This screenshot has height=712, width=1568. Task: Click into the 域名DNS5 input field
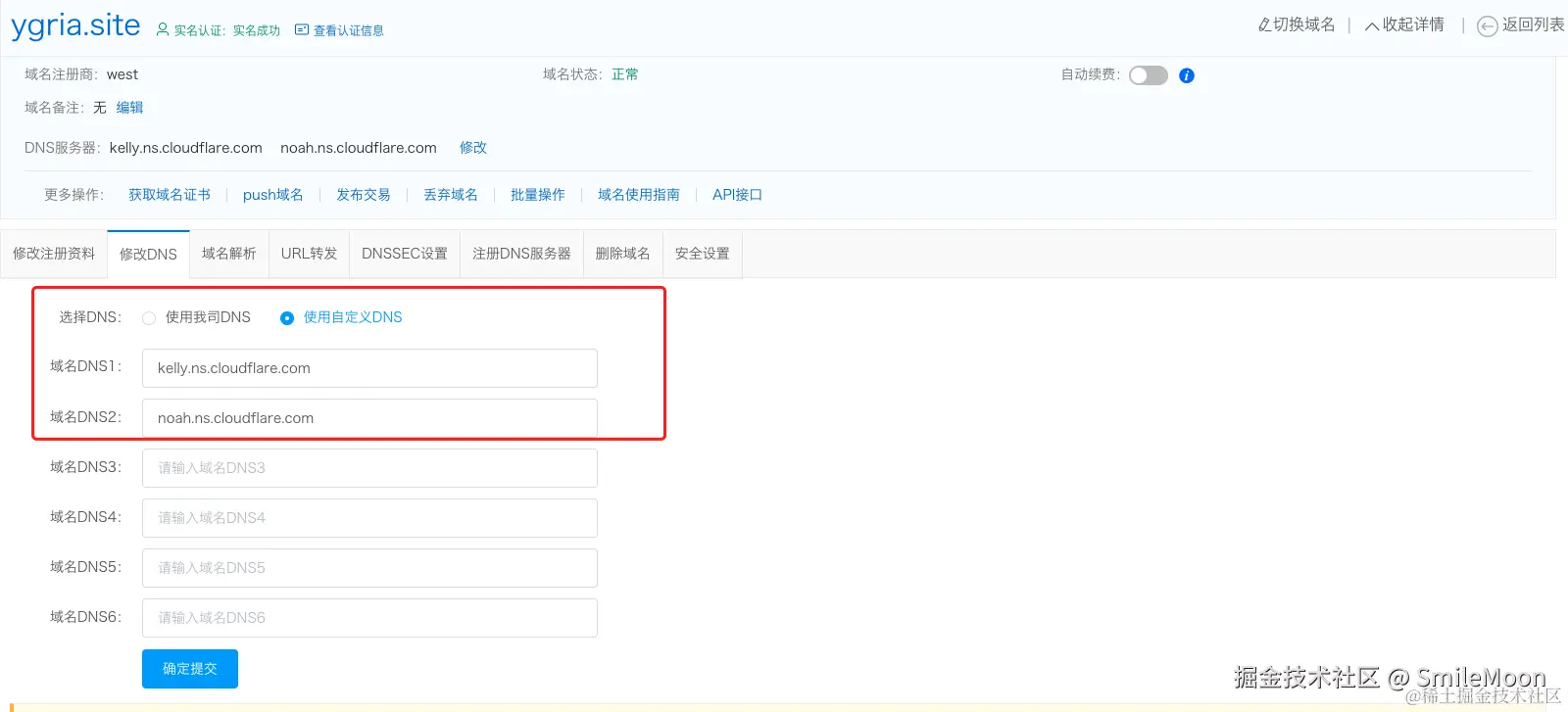369,568
